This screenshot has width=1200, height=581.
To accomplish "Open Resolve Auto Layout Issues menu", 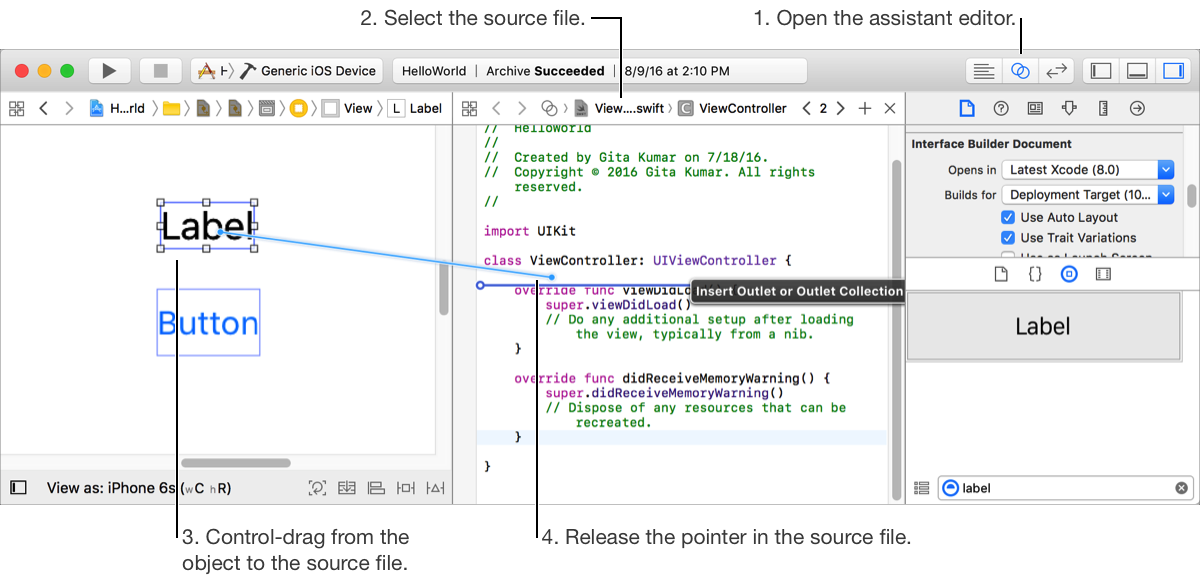I will click(x=435, y=488).
